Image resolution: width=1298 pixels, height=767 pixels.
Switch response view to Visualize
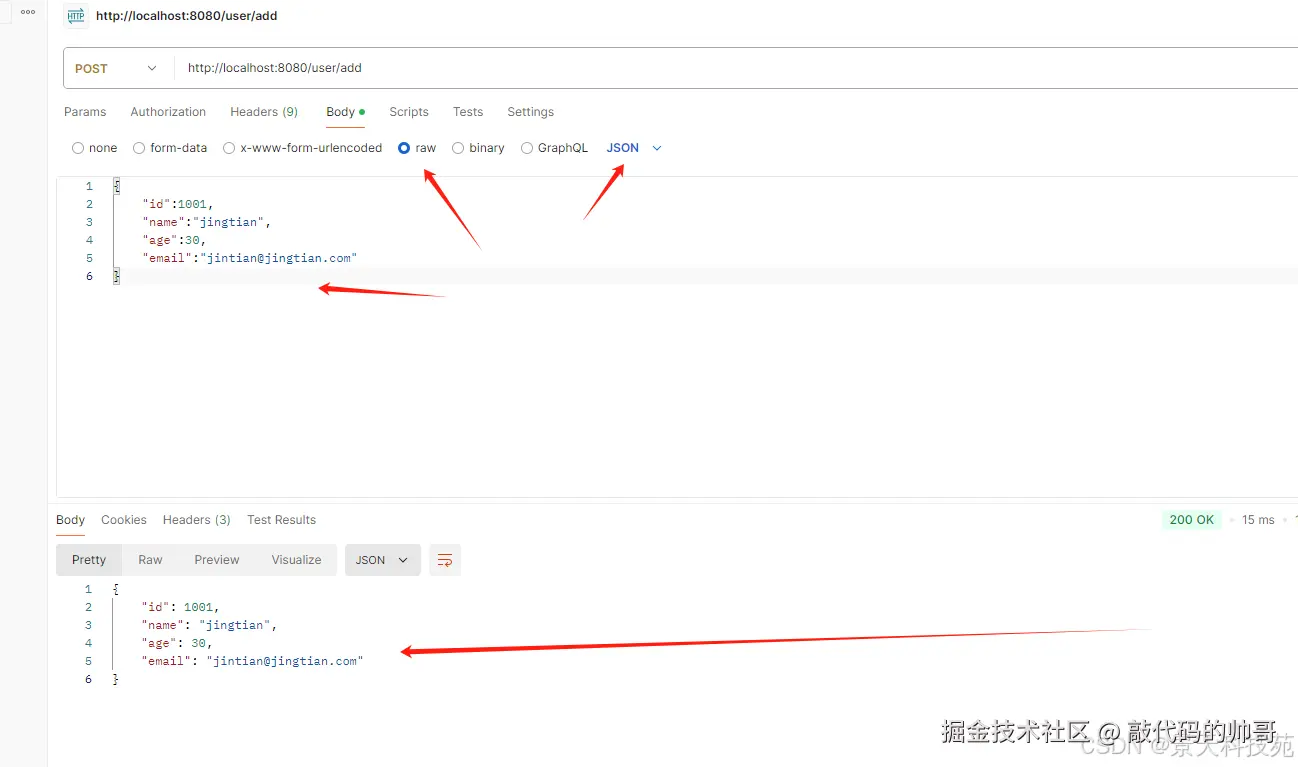tap(297, 560)
